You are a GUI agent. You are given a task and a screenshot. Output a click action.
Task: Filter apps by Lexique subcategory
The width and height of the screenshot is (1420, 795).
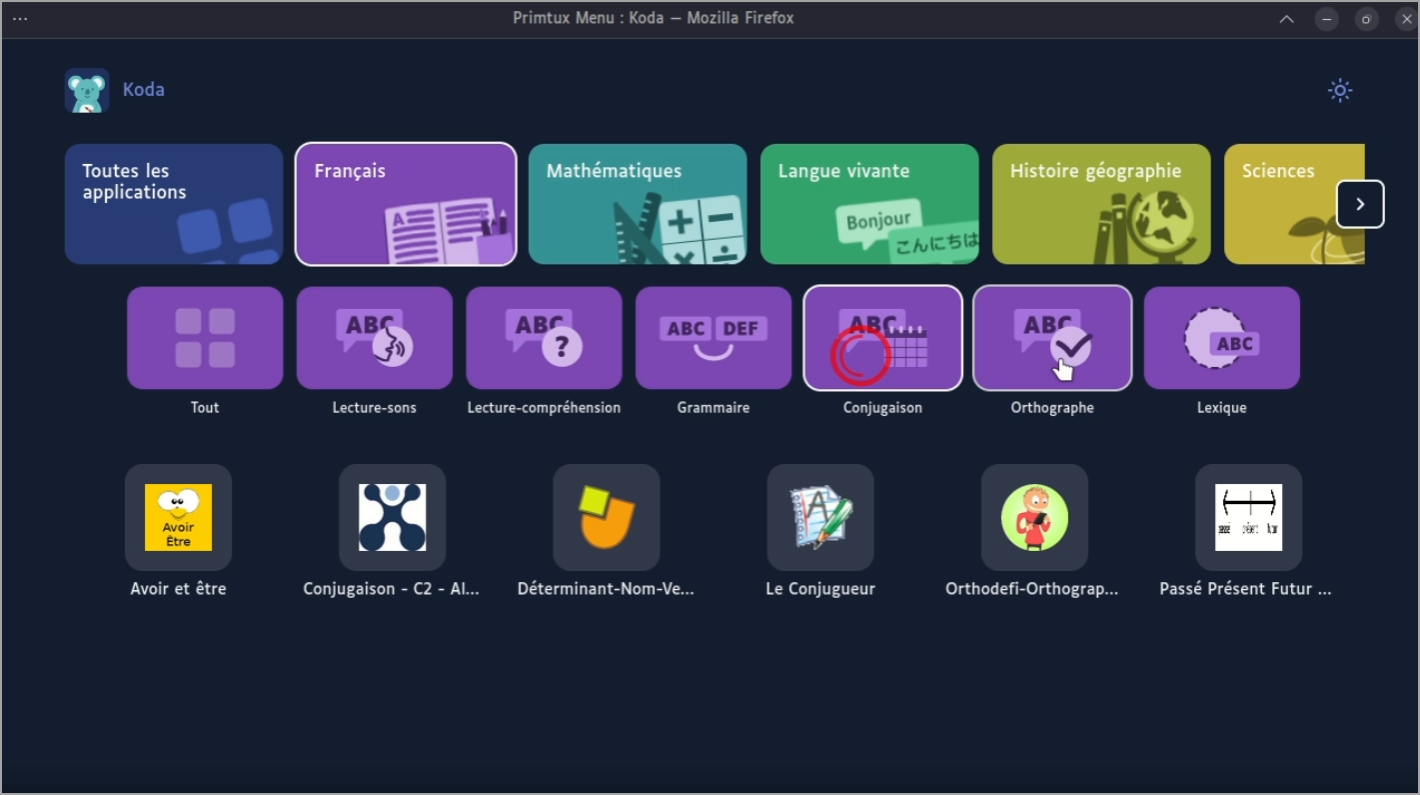(x=1221, y=338)
